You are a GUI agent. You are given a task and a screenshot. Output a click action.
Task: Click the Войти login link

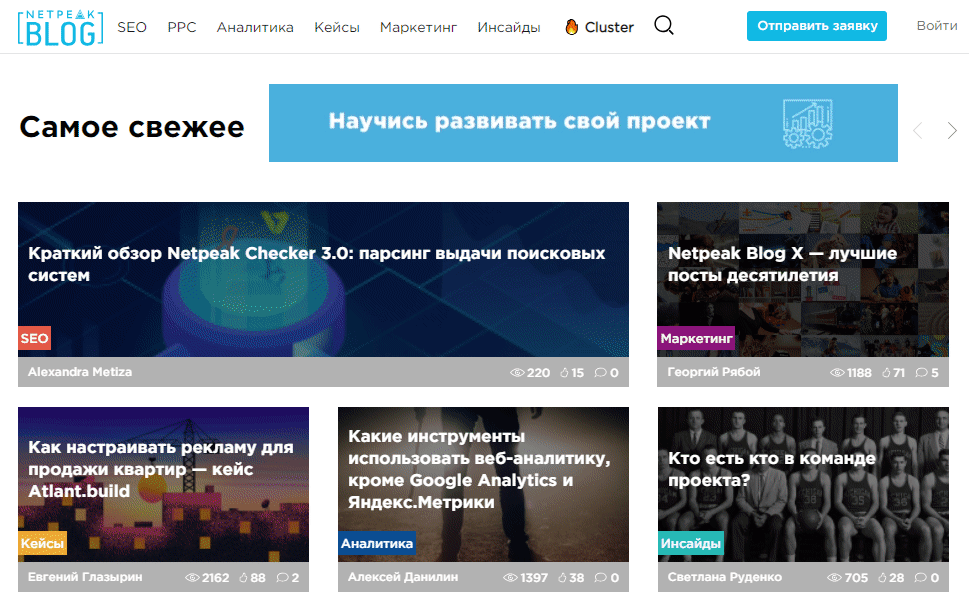point(937,26)
